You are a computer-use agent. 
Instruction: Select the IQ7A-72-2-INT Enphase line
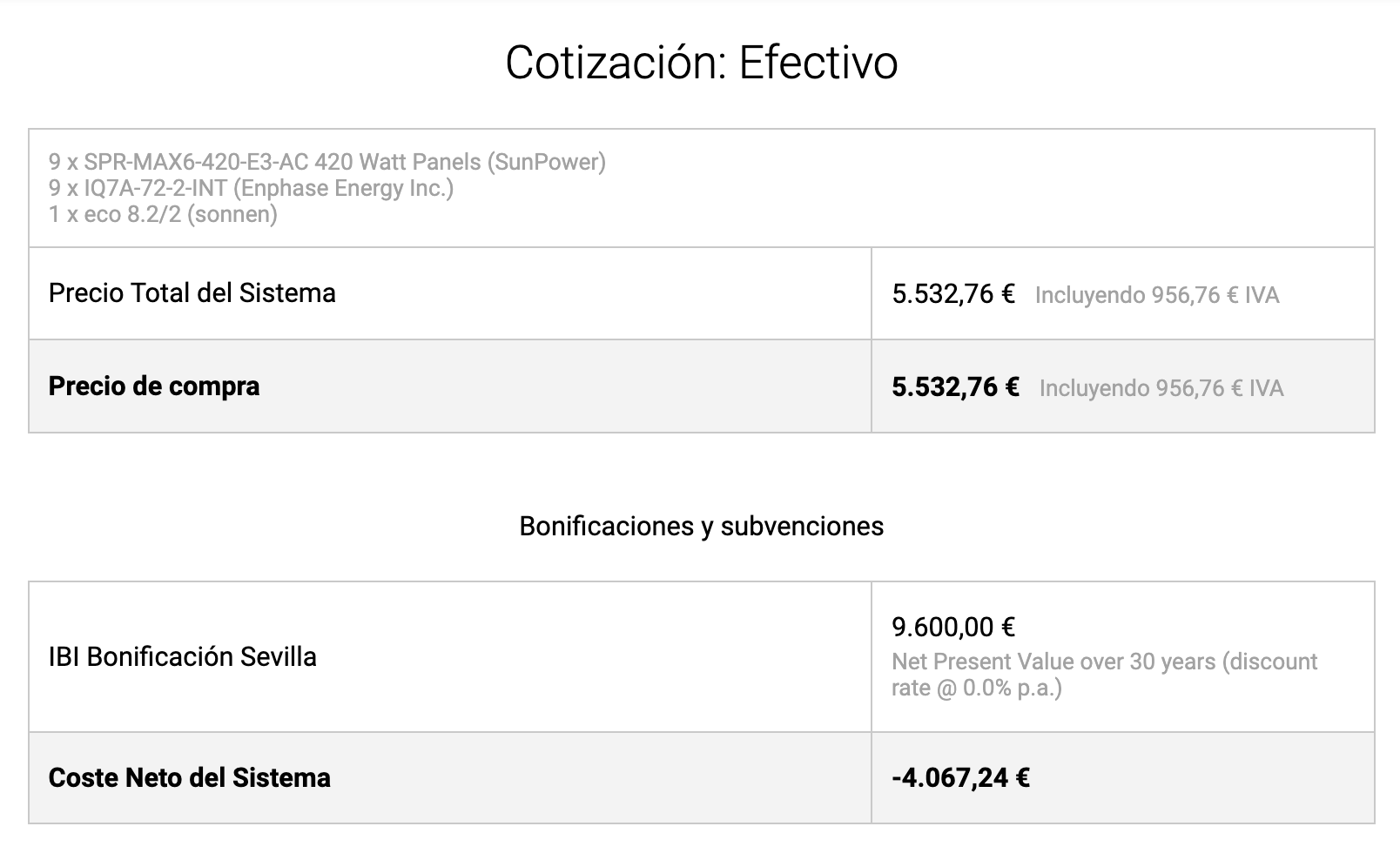click(251, 188)
